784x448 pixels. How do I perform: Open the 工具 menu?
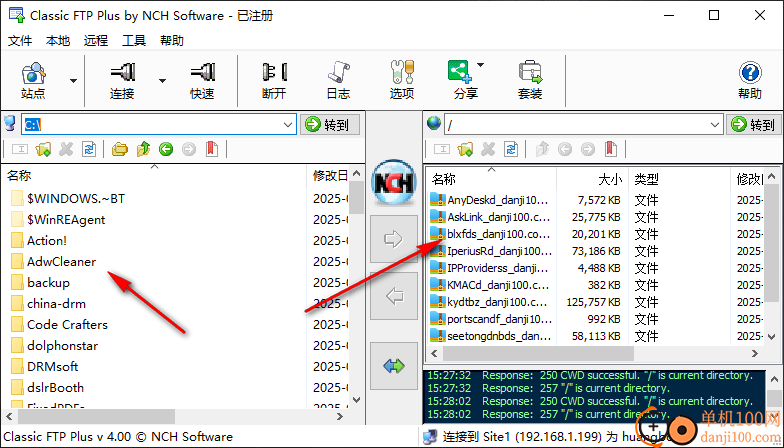[134, 40]
